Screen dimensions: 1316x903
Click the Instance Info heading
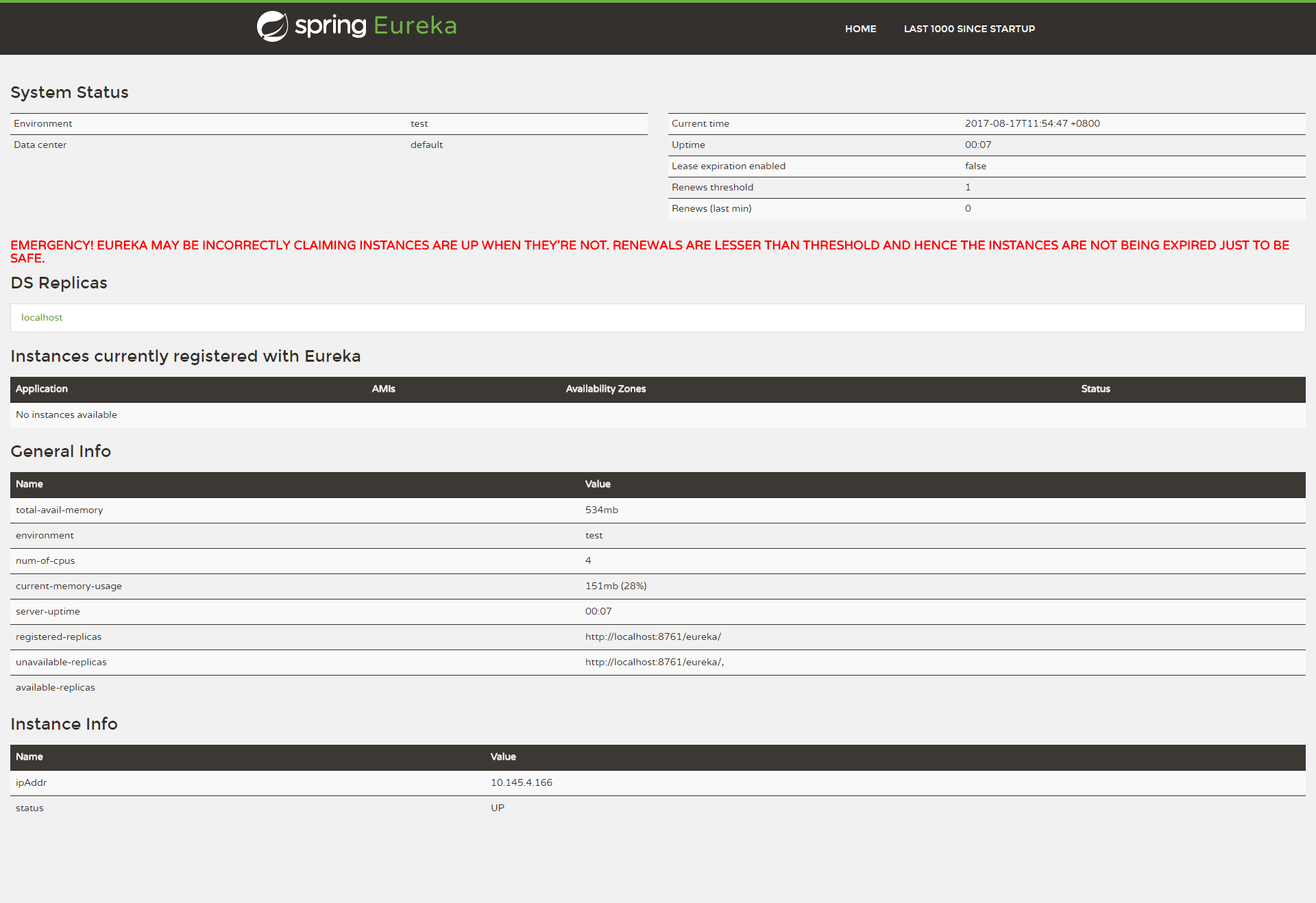(x=64, y=724)
